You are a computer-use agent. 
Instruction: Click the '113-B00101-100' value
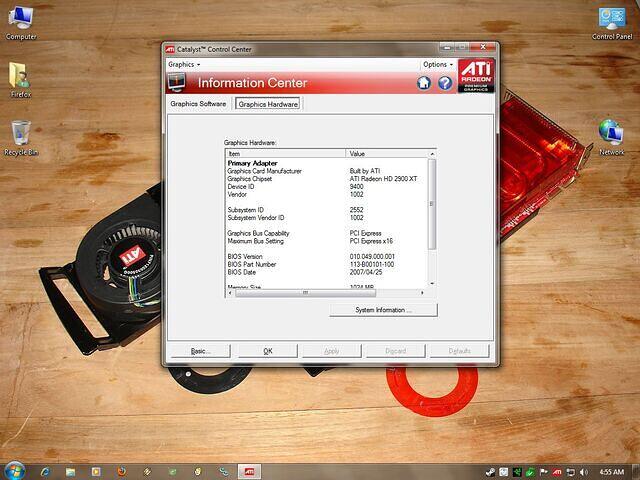pyautogui.click(x=372, y=264)
